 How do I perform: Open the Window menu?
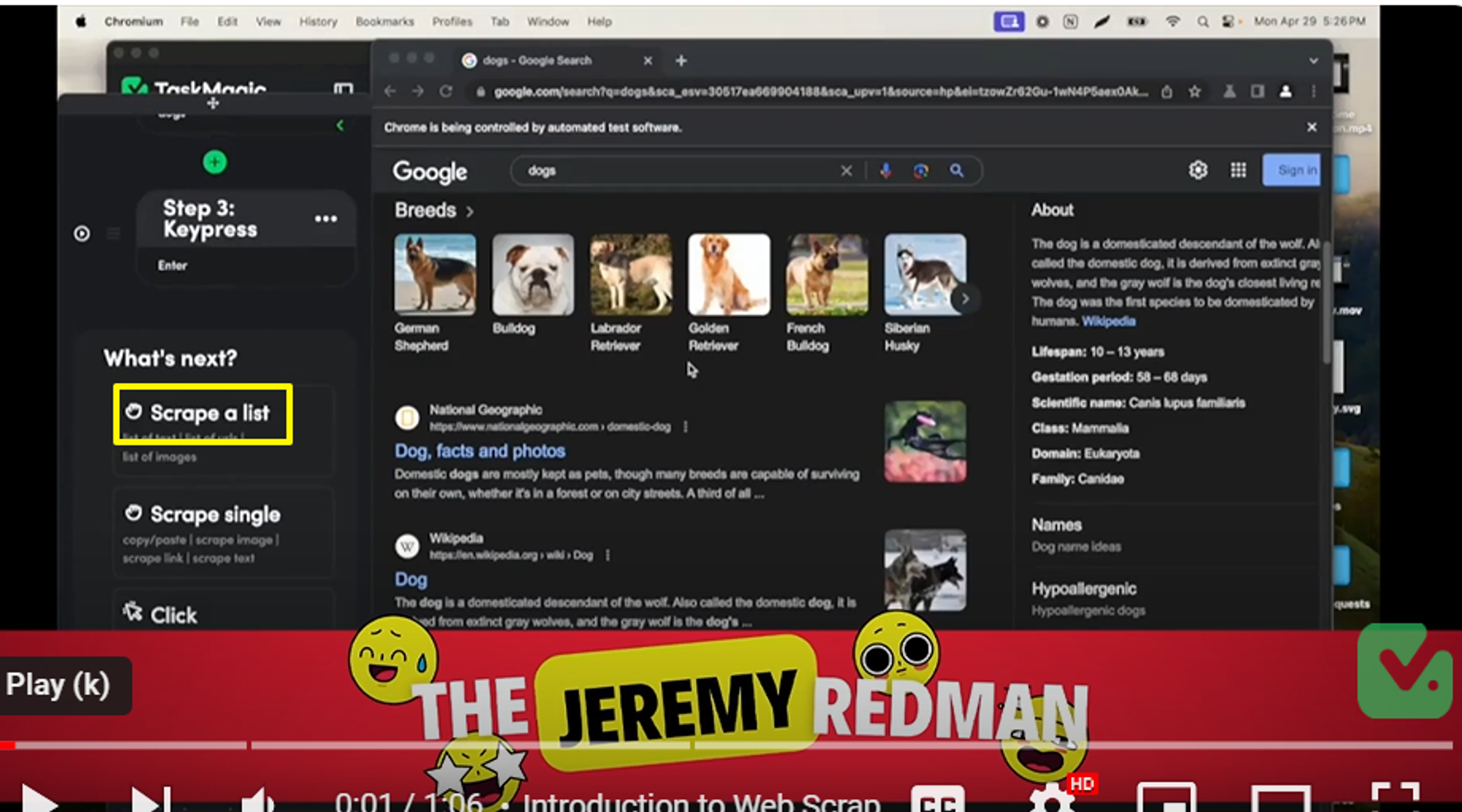548,22
